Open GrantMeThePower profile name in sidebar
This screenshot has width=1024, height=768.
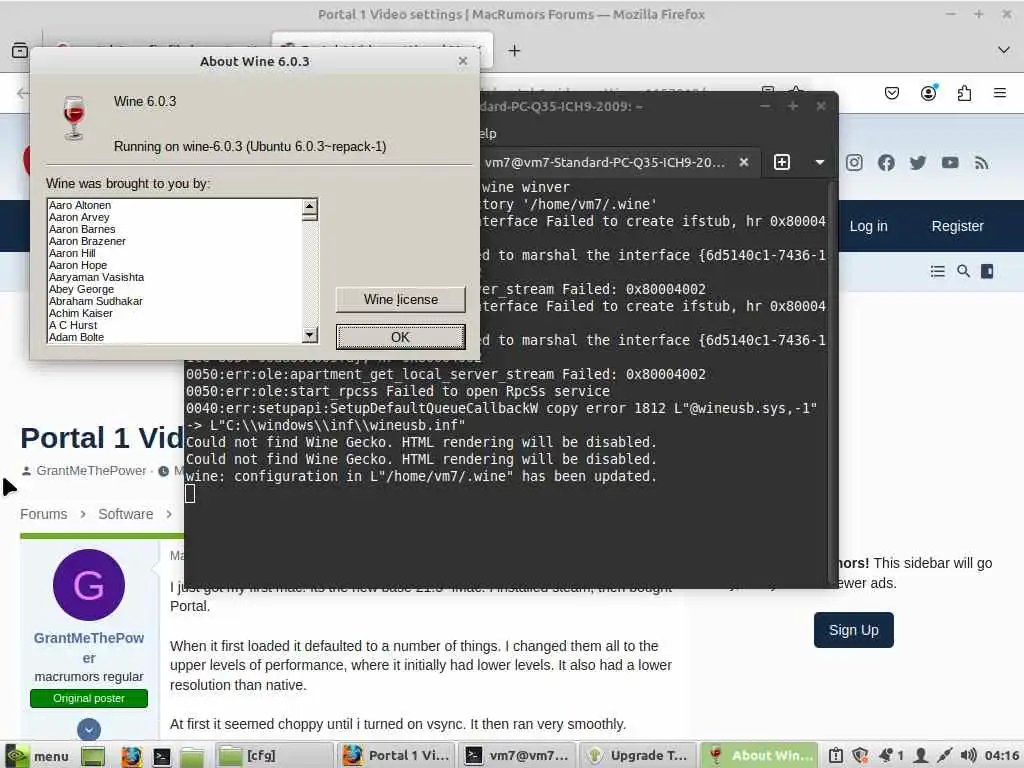(x=89, y=648)
